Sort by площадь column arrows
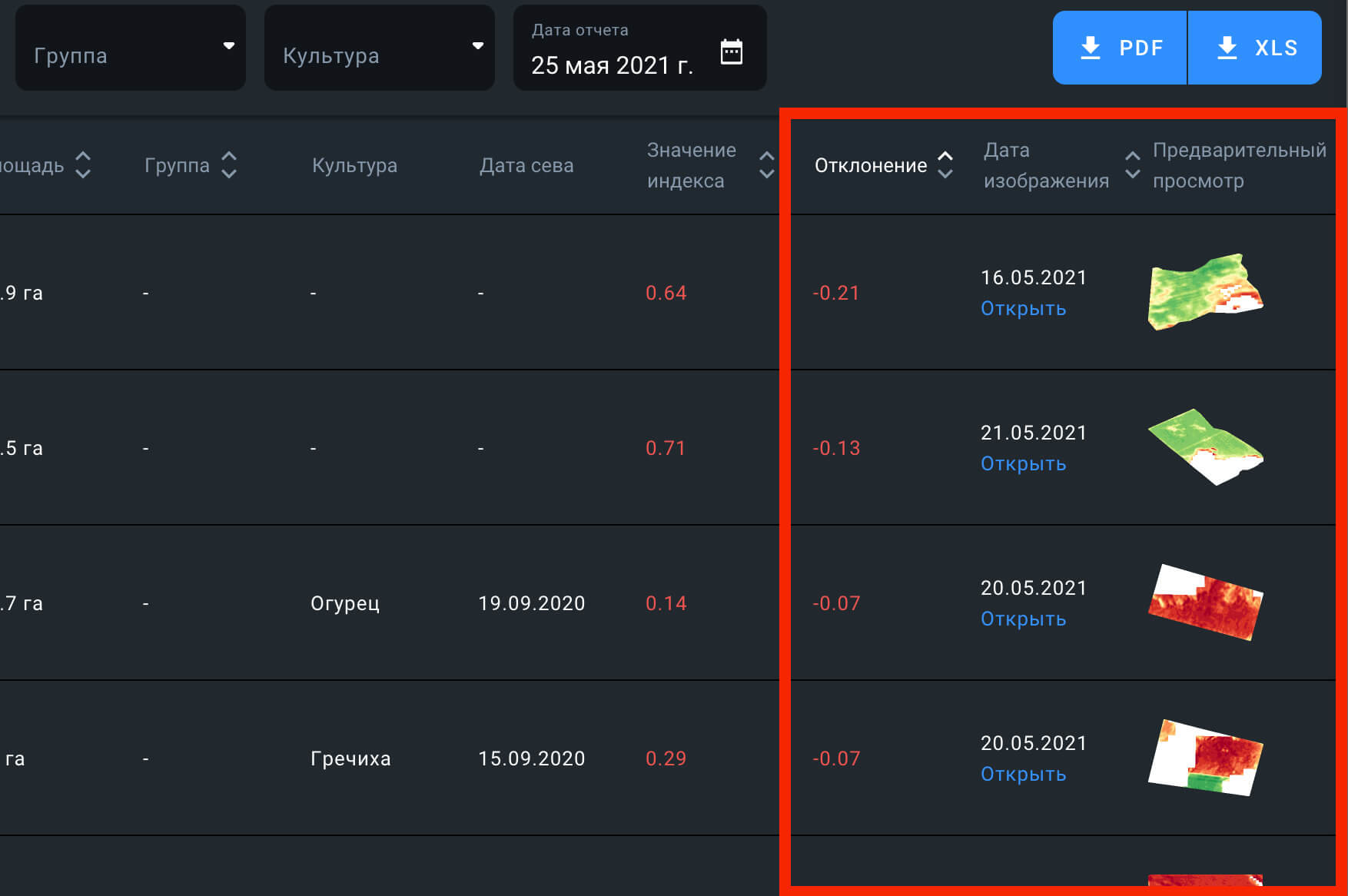This screenshot has width=1348, height=896. pyautogui.click(x=83, y=165)
